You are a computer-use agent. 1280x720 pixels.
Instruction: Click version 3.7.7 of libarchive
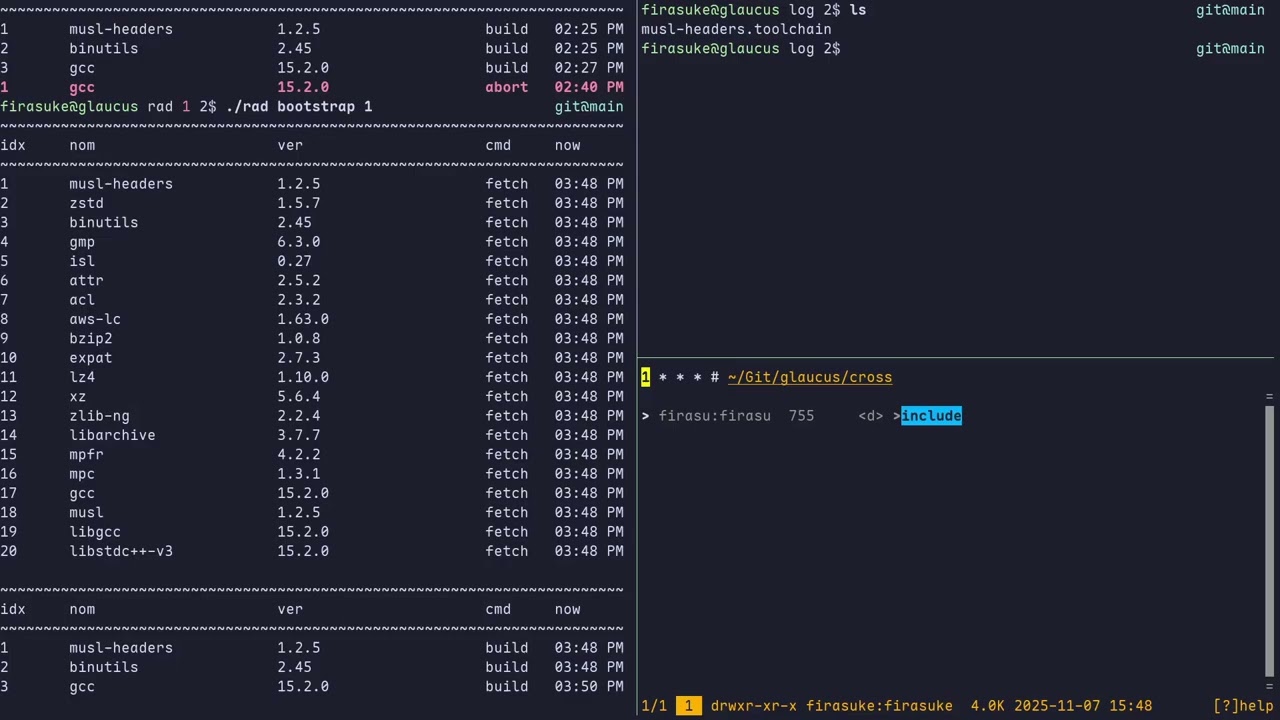(299, 435)
